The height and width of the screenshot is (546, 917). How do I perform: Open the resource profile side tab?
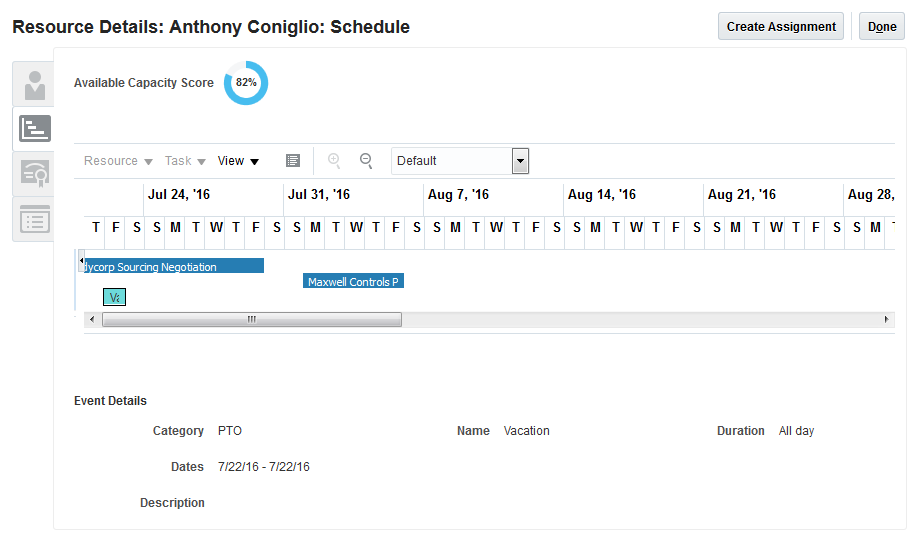pos(35,84)
